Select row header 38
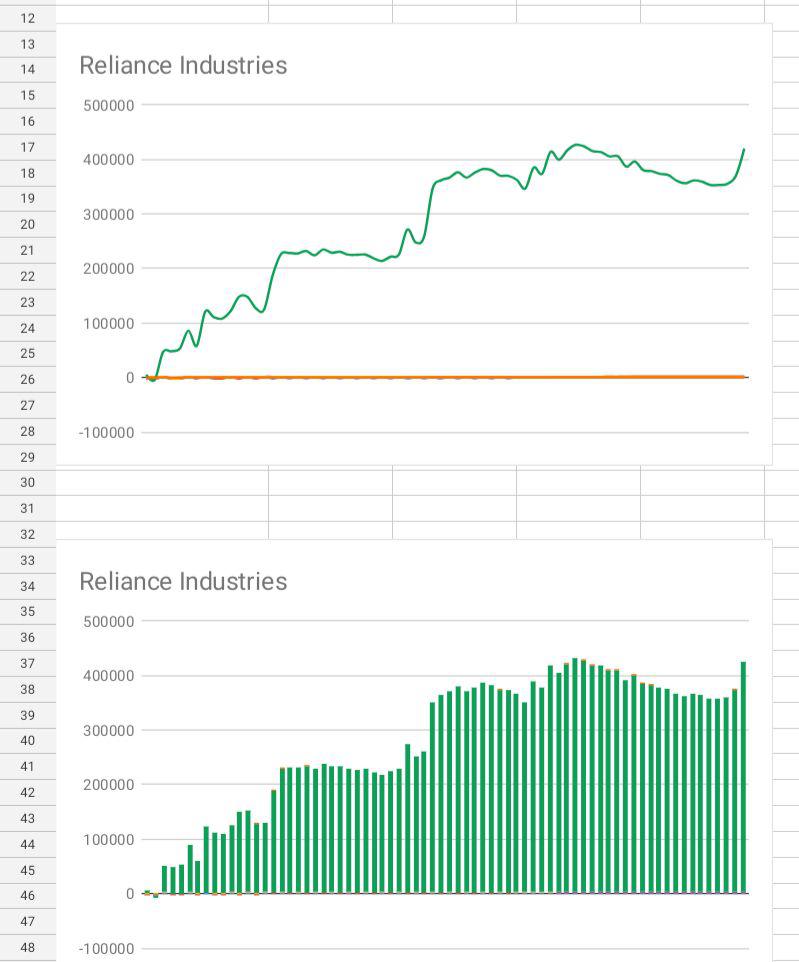 point(28,689)
